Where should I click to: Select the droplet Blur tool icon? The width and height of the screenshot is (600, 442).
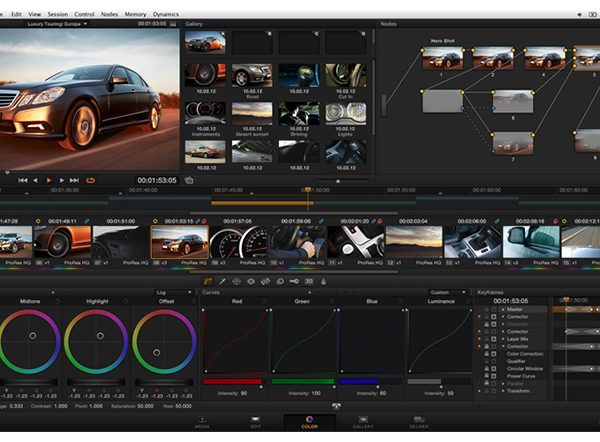pos(324,282)
